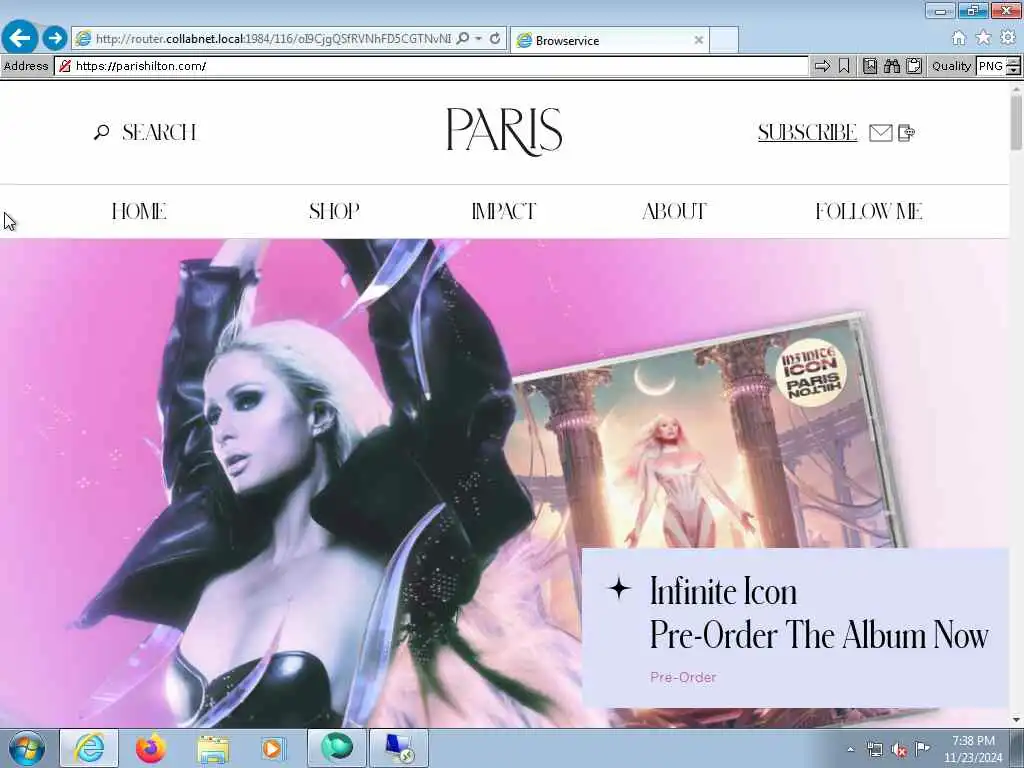Click the Infinite Icon album cover image
This screenshot has height=768, width=1024.
(x=705, y=444)
